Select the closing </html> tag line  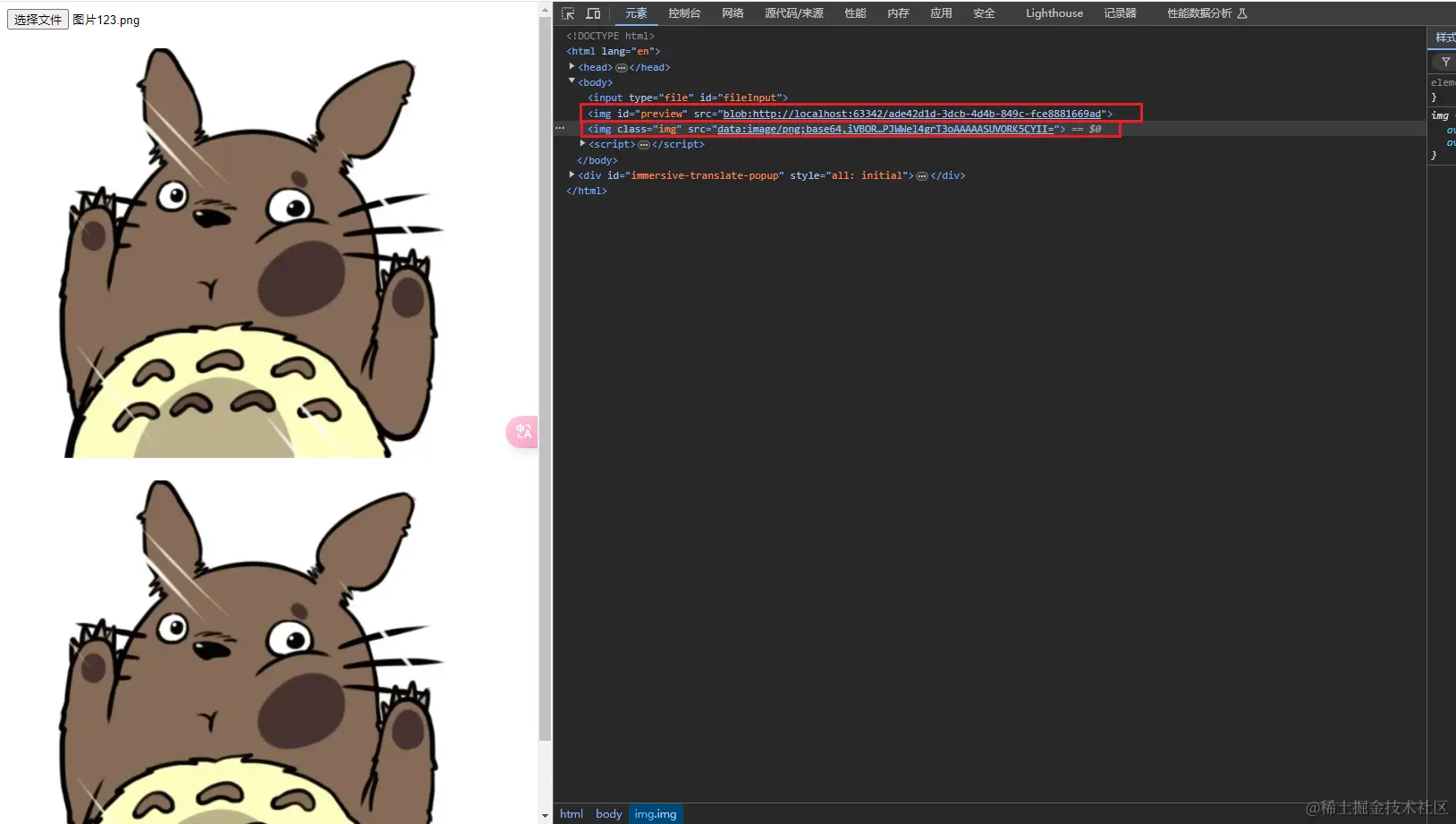coord(587,191)
